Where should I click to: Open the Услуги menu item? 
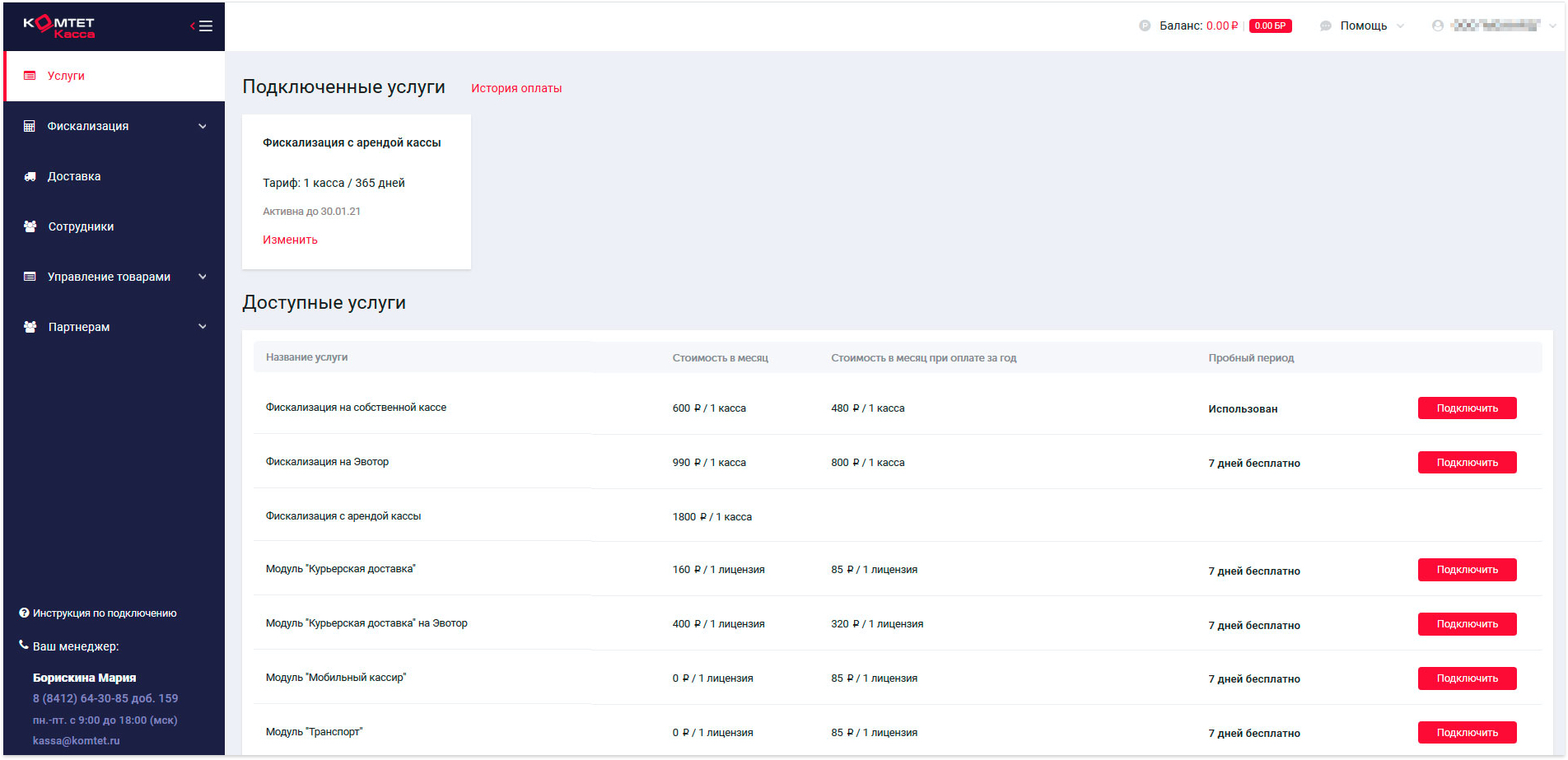(114, 76)
